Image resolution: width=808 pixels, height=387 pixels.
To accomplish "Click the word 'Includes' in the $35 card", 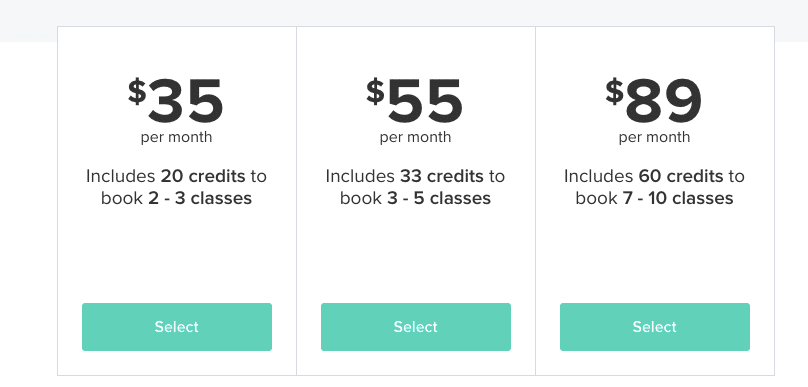I will pos(121,176).
